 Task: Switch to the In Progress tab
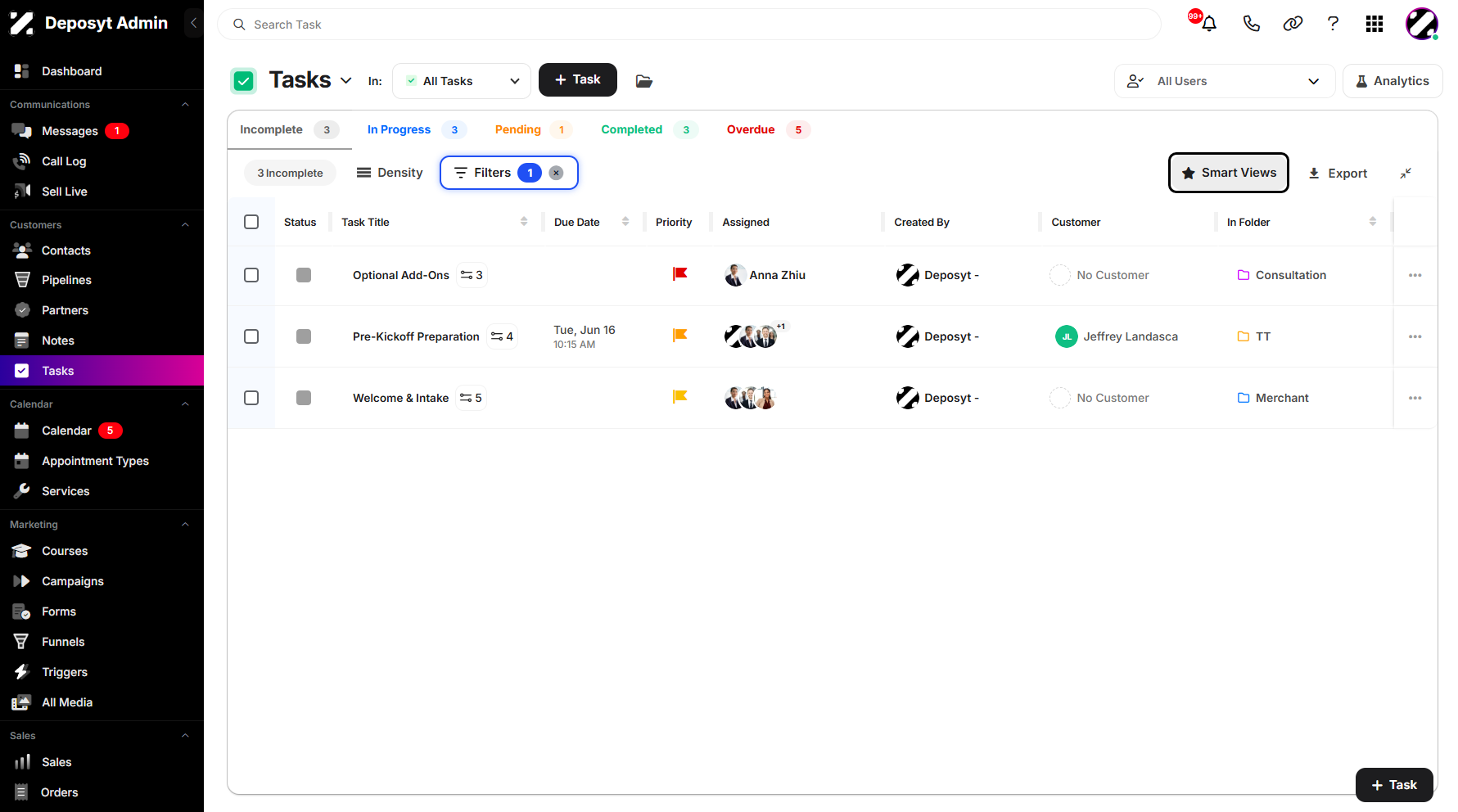tap(417, 129)
